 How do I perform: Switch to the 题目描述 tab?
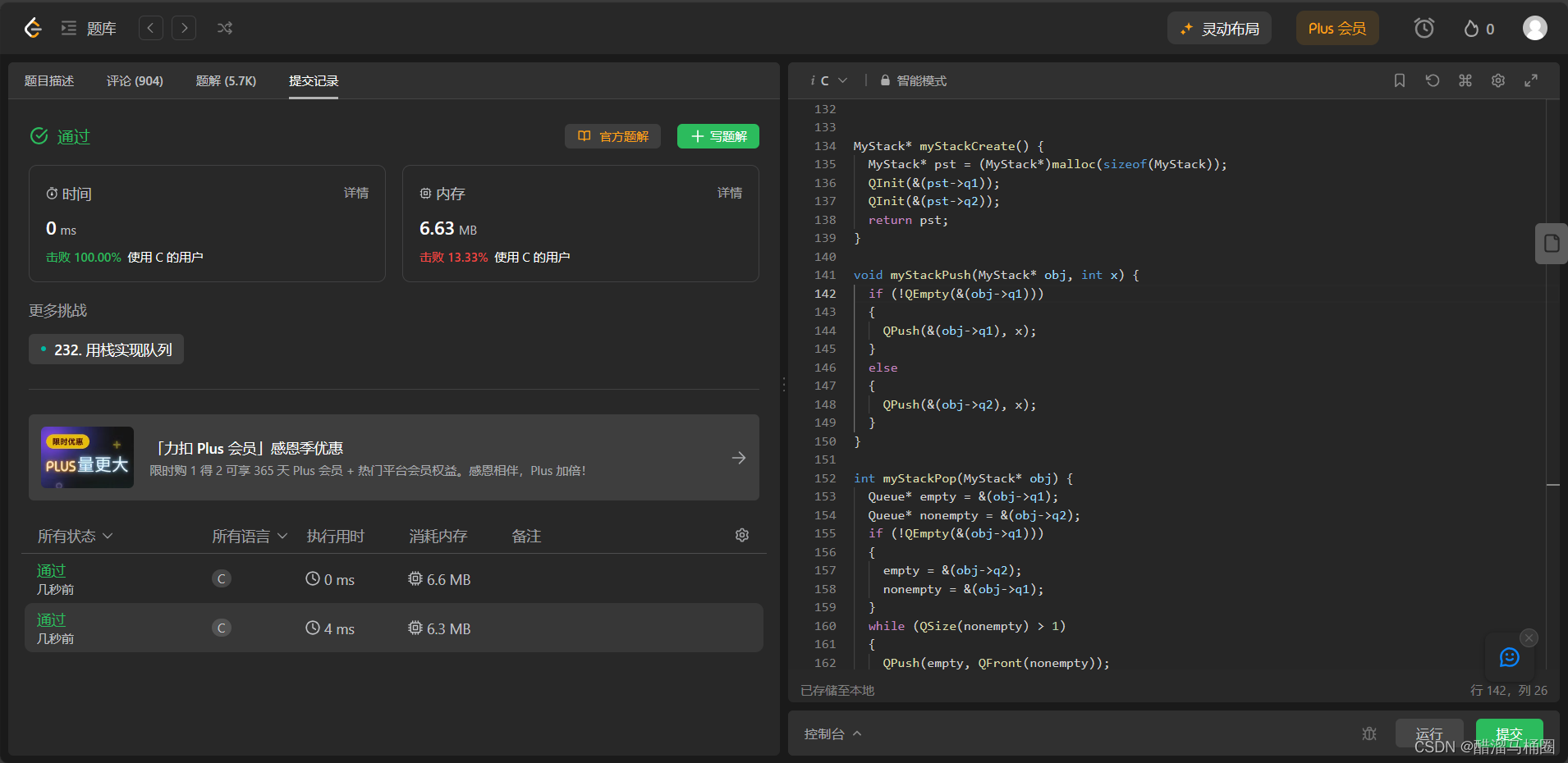pos(50,80)
